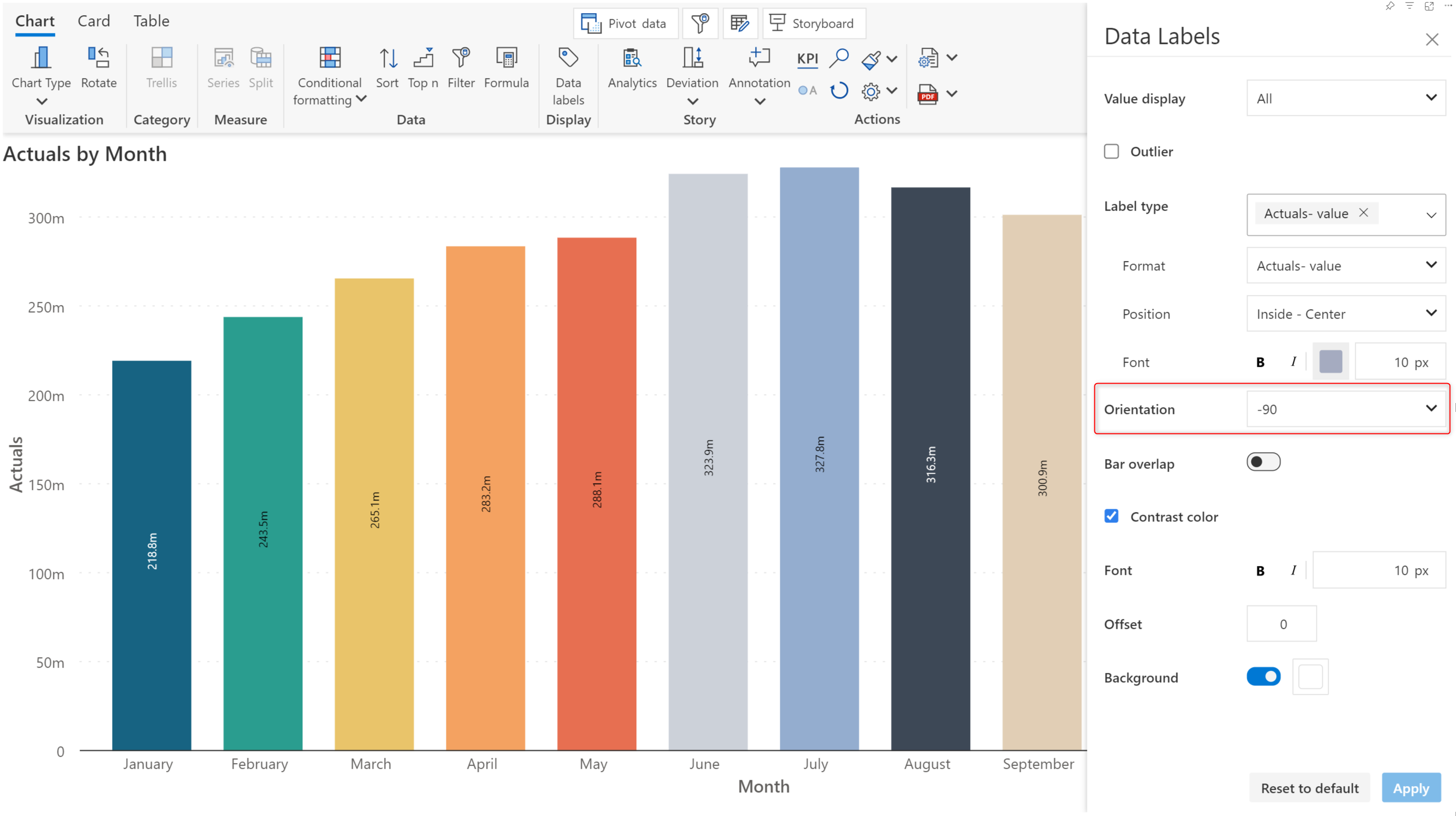
Task: Click the Pivot data button
Action: pos(625,23)
